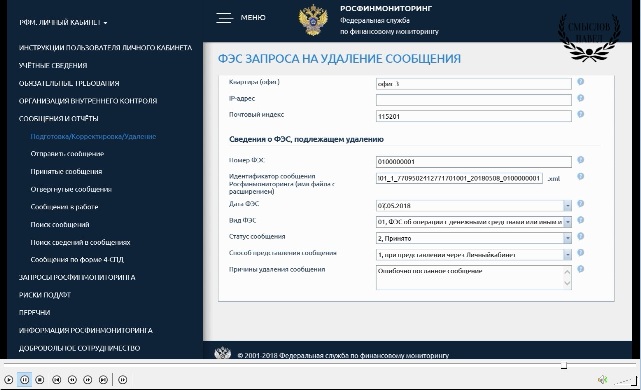Open Риски ПОД/ФТ section
This screenshot has height=390, width=641.
click(x=45, y=295)
